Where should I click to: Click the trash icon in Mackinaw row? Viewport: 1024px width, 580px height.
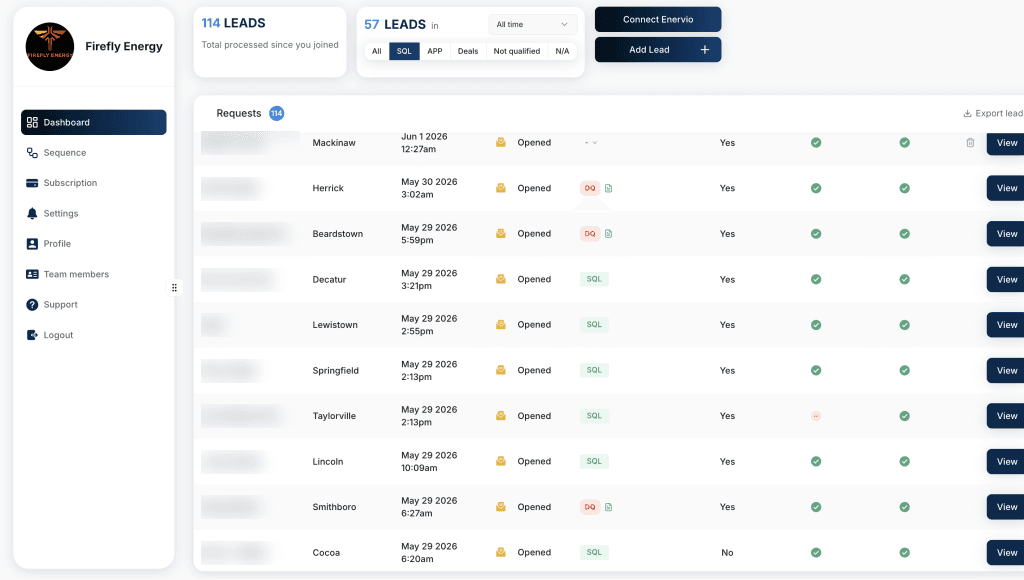[970, 142]
